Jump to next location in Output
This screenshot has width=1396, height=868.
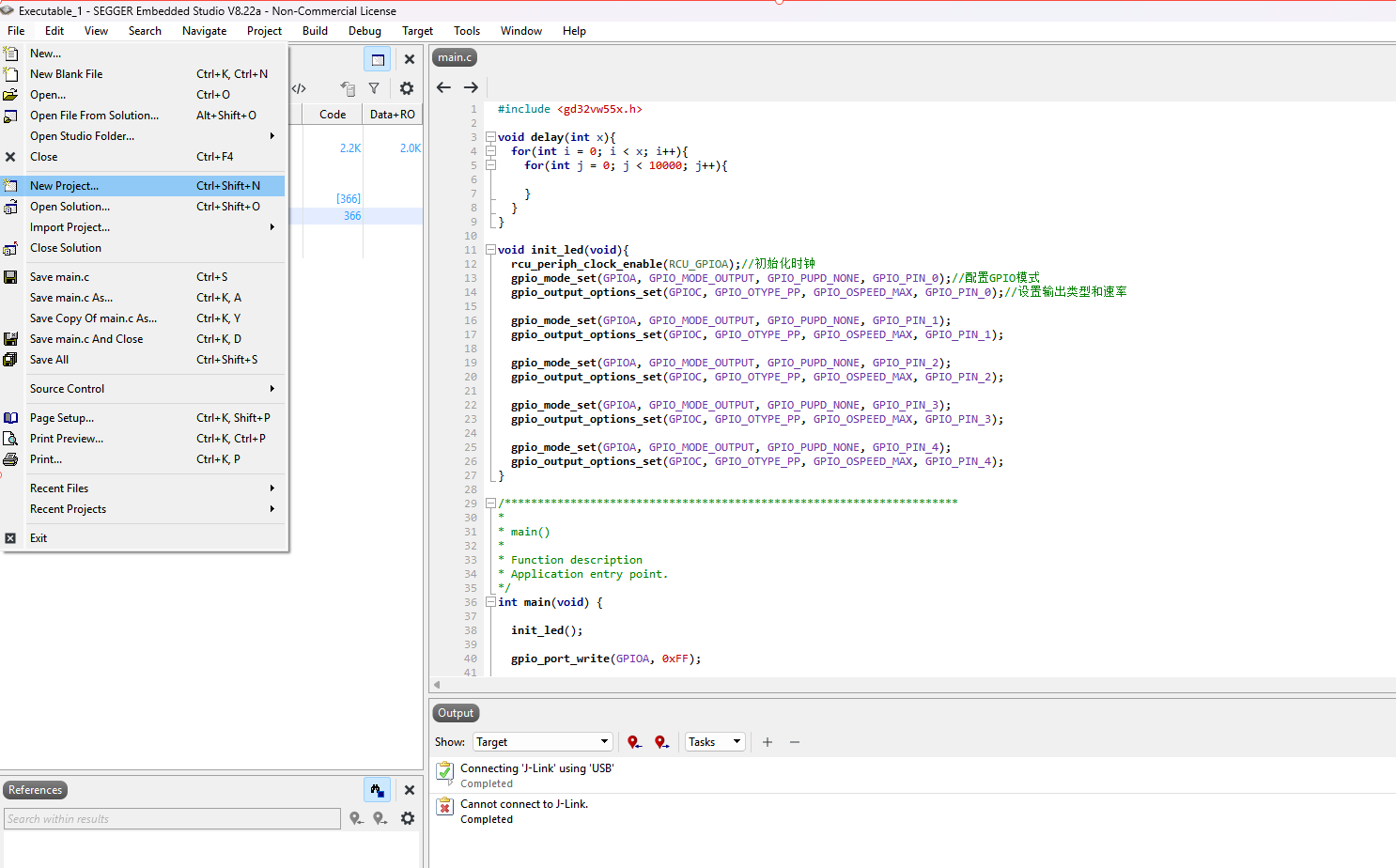661,742
